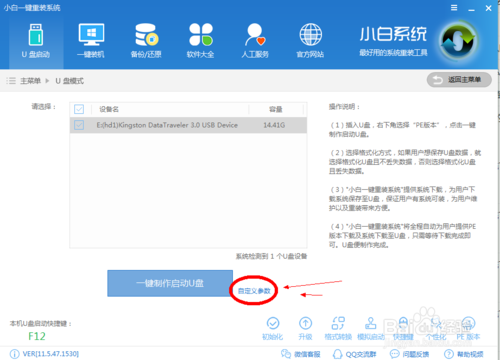
Task: Click 返回主菜单 button
Action: 459,80
